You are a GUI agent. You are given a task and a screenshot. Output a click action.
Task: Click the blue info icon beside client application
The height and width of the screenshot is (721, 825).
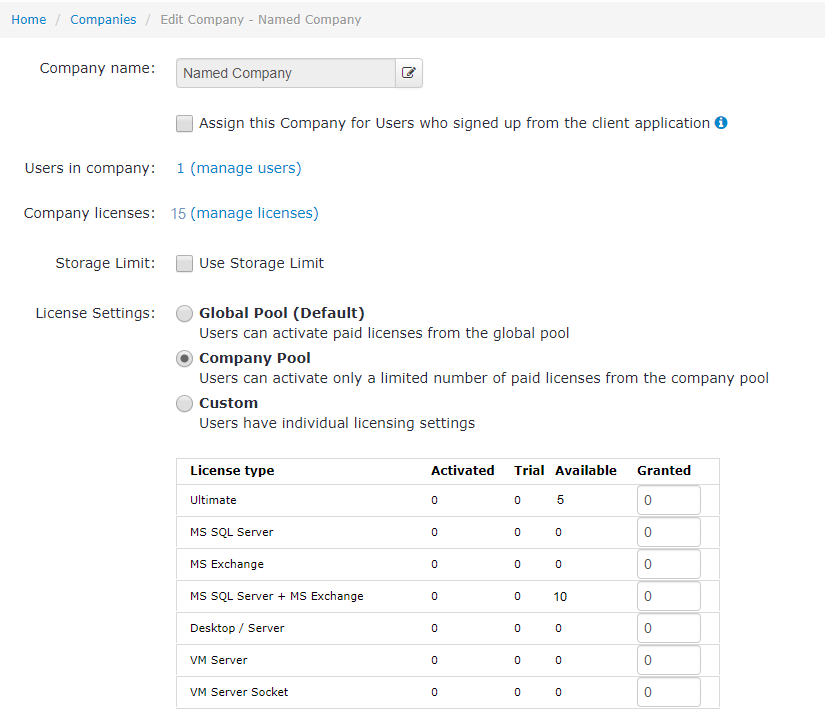721,123
